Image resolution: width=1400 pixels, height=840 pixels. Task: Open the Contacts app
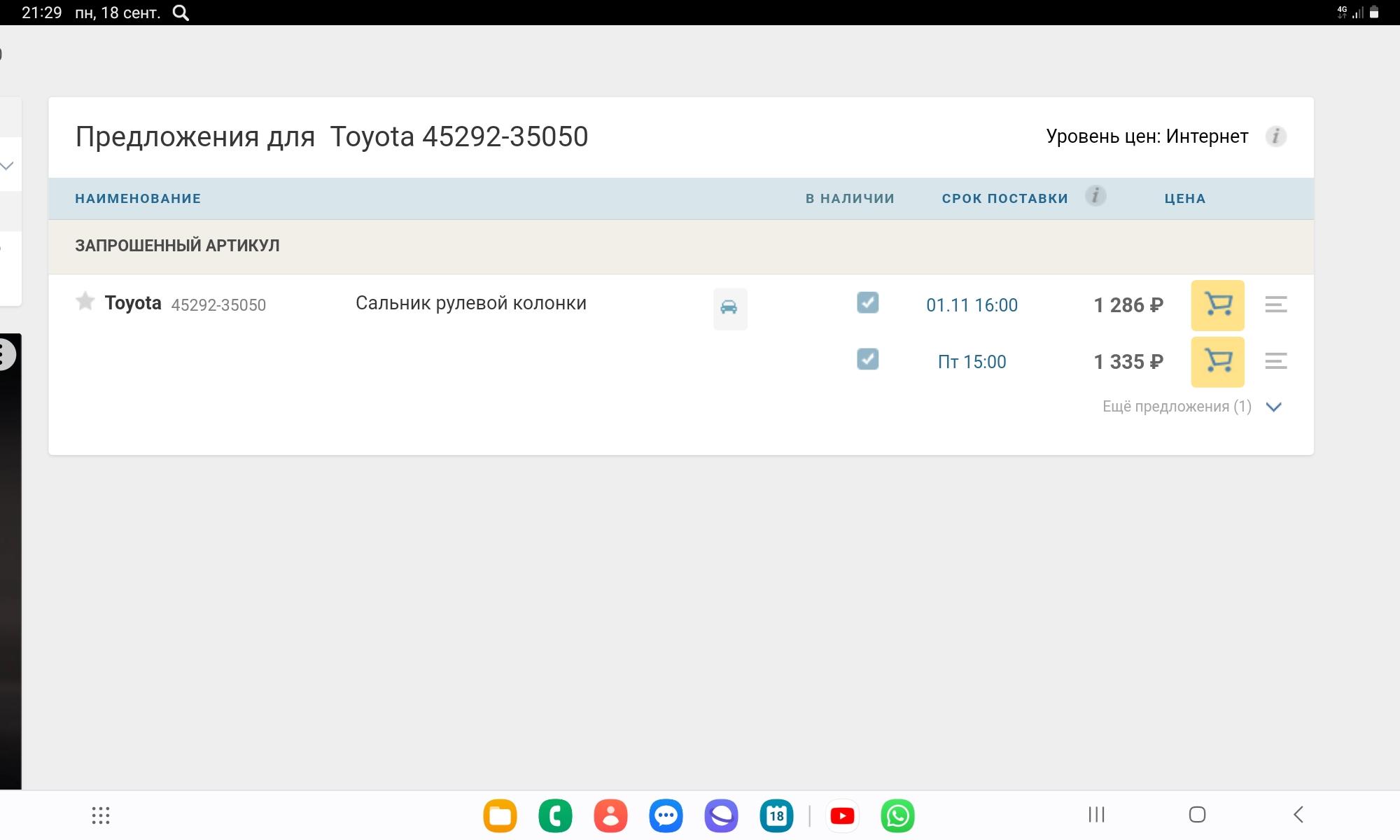[610, 815]
